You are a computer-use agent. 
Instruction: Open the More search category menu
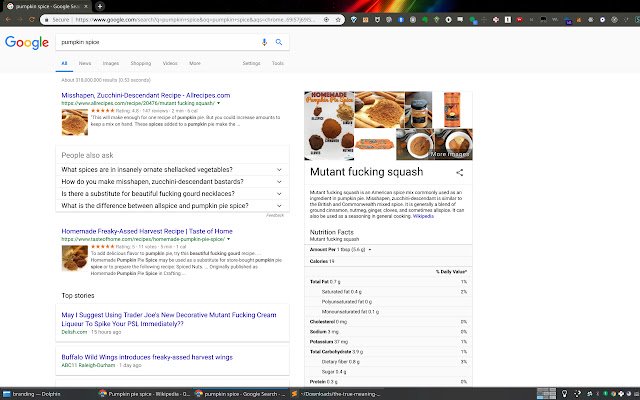(195, 63)
